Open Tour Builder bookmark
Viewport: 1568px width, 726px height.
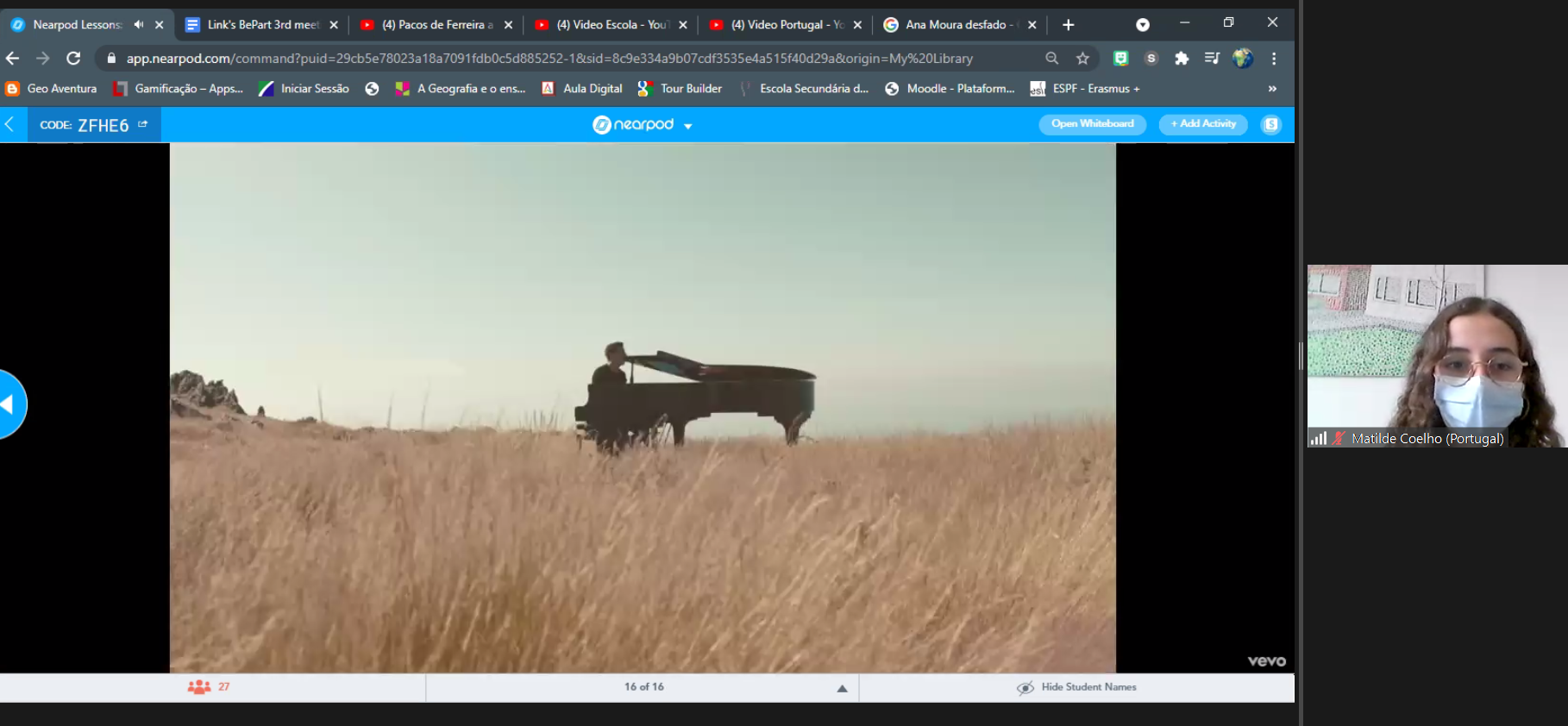681,89
